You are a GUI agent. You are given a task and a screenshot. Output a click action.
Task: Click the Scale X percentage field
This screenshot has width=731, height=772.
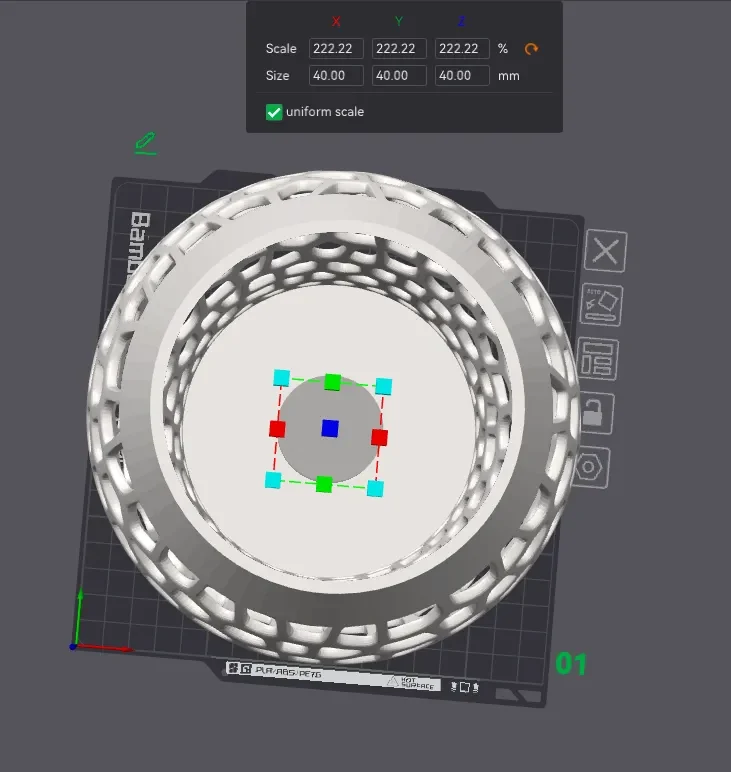click(x=336, y=49)
